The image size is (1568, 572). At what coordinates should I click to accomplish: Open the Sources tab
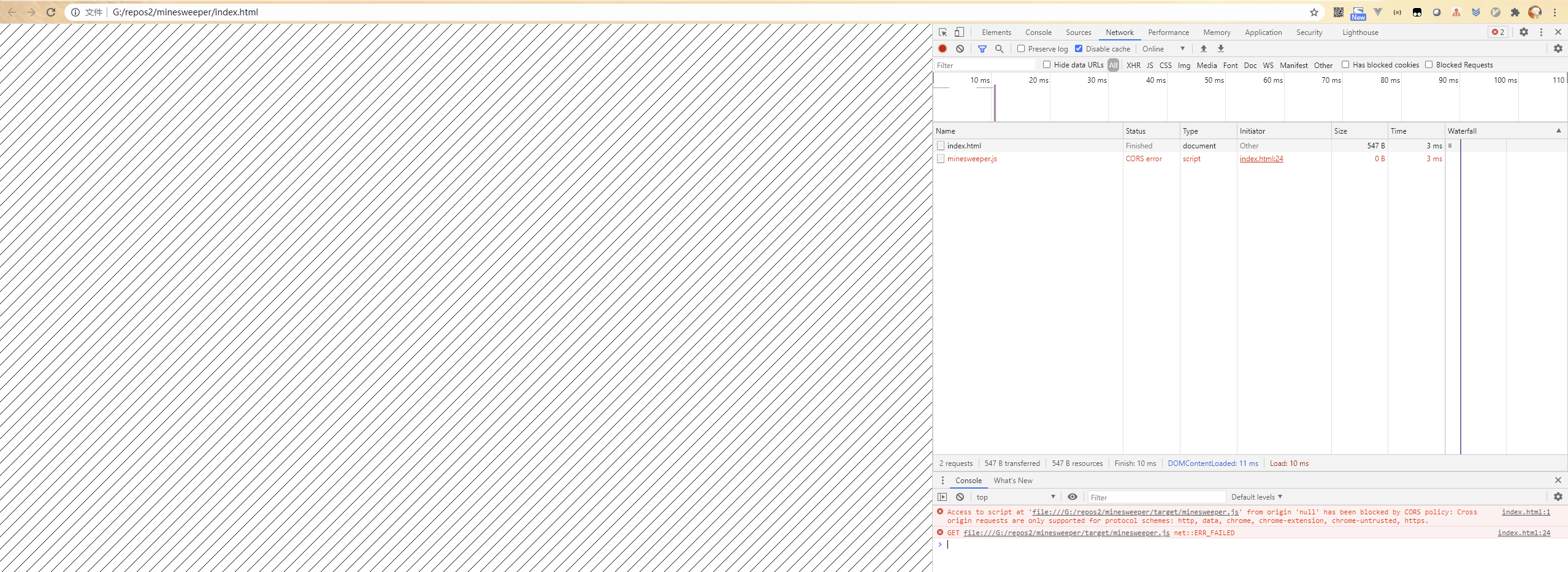[1078, 32]
